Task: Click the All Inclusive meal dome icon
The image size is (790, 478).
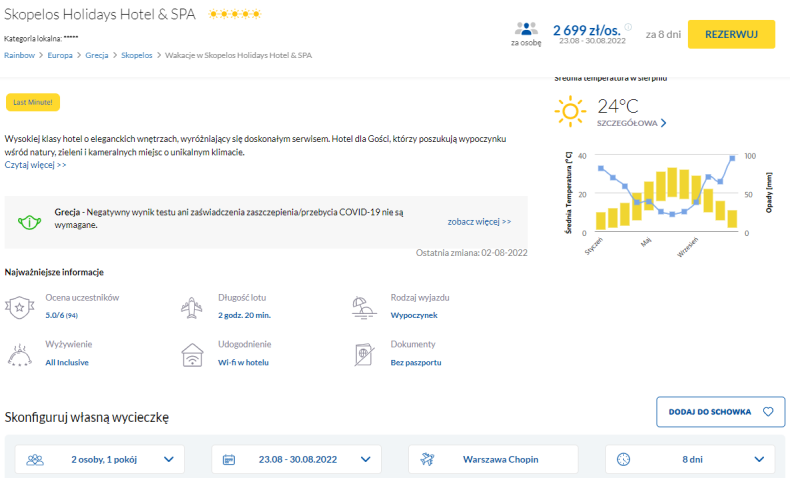Action: (19, 353)
